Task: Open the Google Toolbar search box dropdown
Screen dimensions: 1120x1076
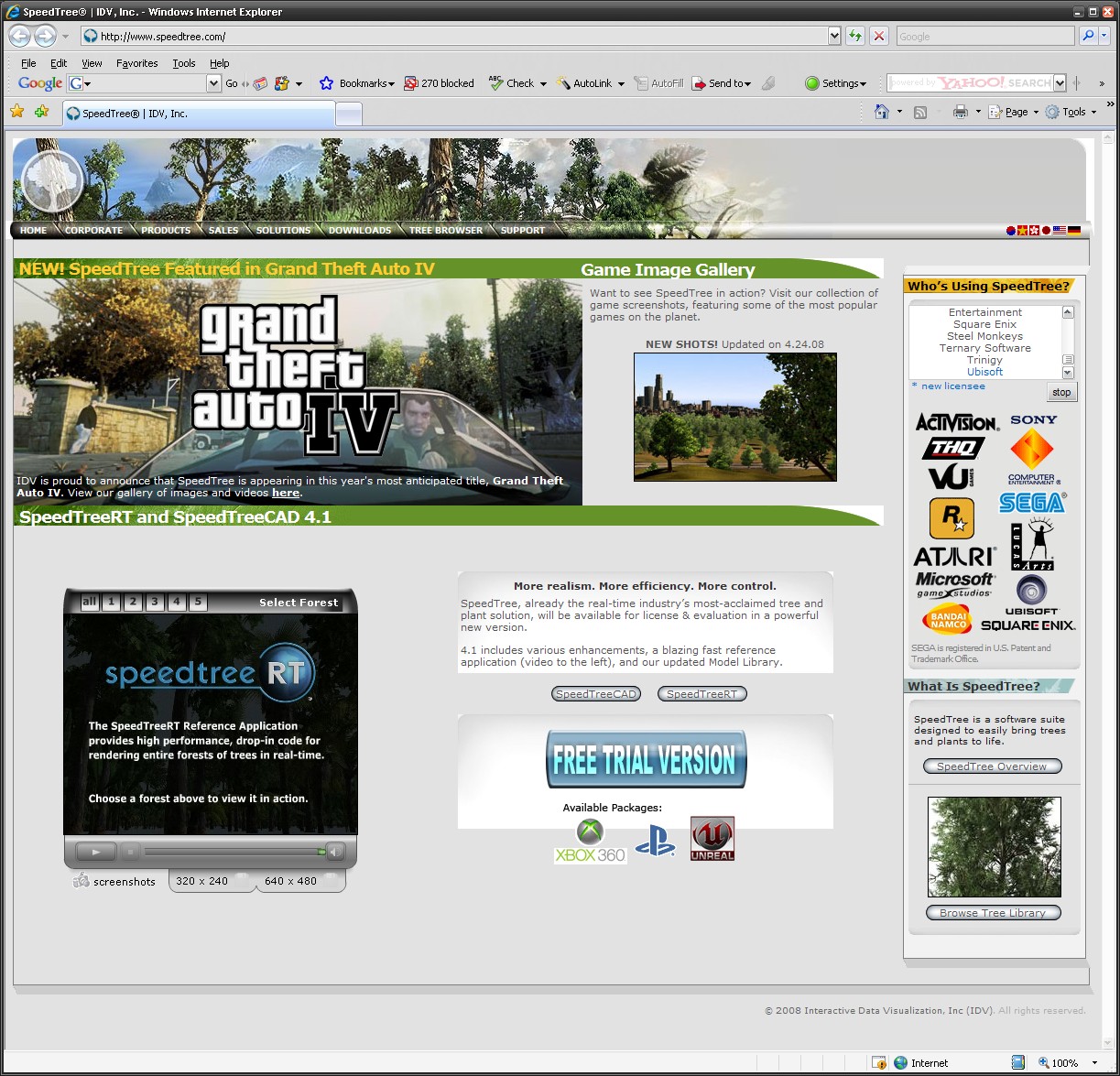Action: tap(213, 83)
